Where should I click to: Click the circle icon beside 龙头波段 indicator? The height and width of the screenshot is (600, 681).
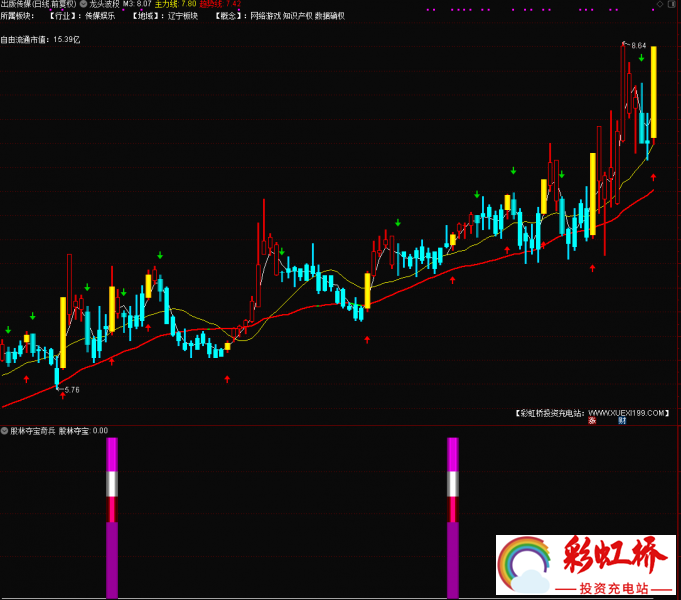[x=81, y=4]
